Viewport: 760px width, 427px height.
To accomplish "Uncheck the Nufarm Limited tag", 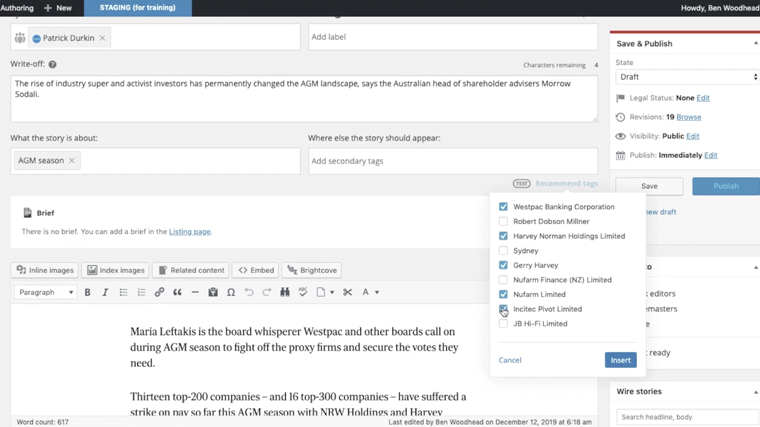I will tap(503, 294).
